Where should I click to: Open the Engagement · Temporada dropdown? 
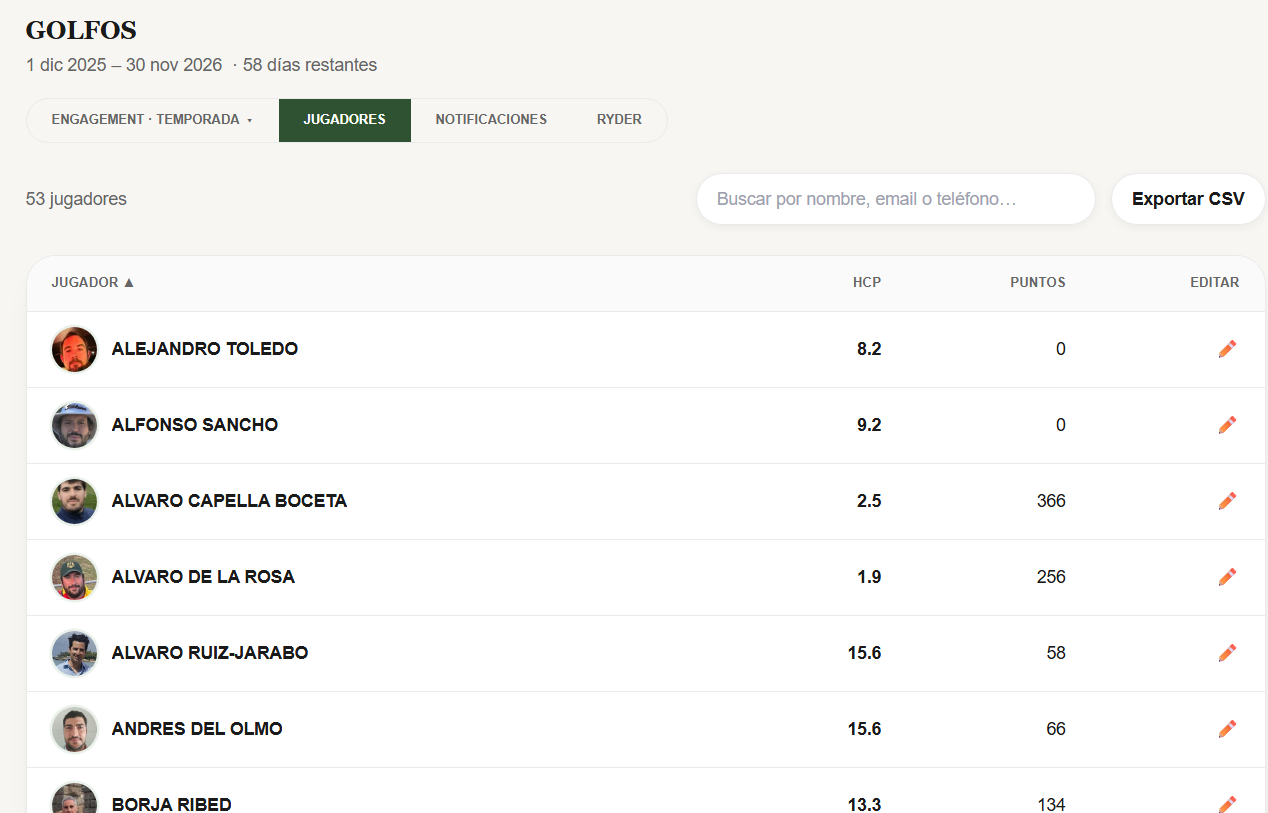point(152,120)
